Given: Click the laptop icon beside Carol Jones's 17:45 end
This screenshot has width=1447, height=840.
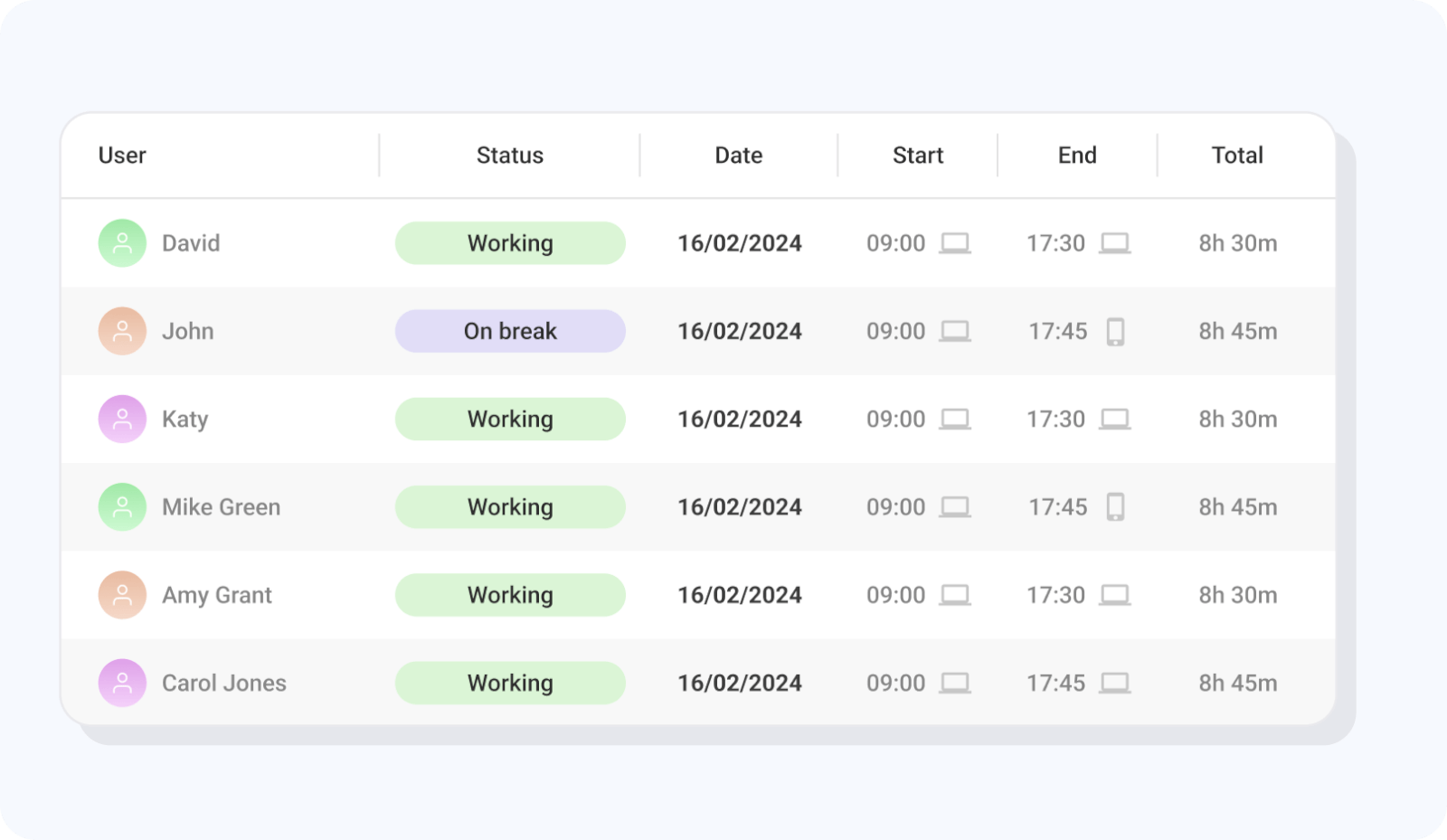Looking at the screenshot, I should point(1114,683).
